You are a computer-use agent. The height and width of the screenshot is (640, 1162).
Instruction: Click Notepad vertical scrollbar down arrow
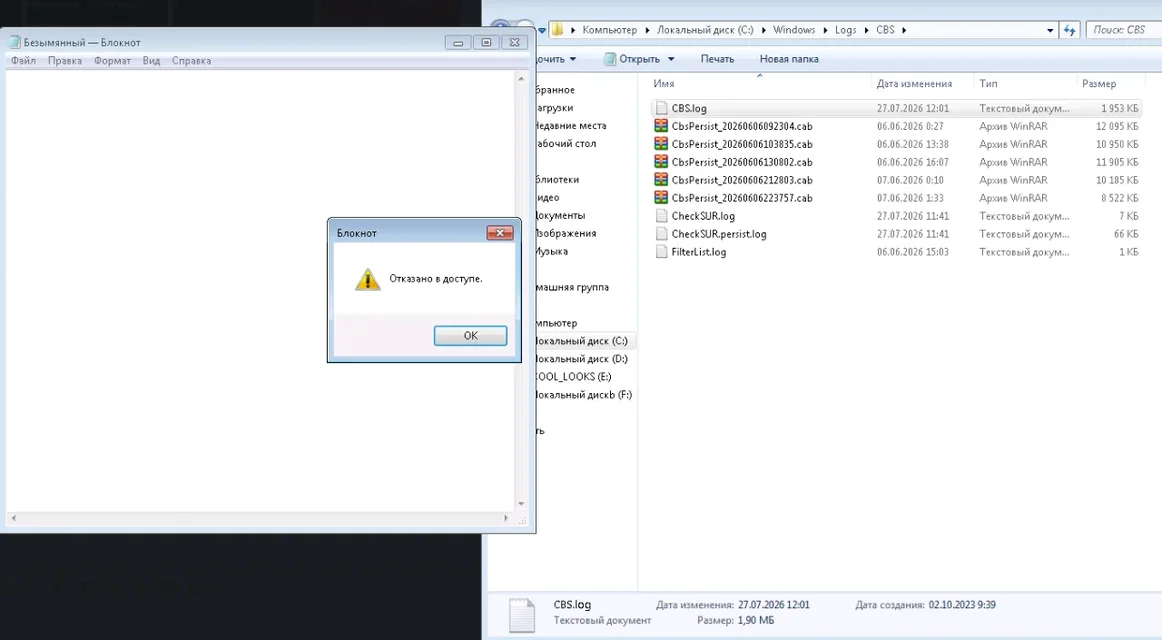tap(521, 504)
